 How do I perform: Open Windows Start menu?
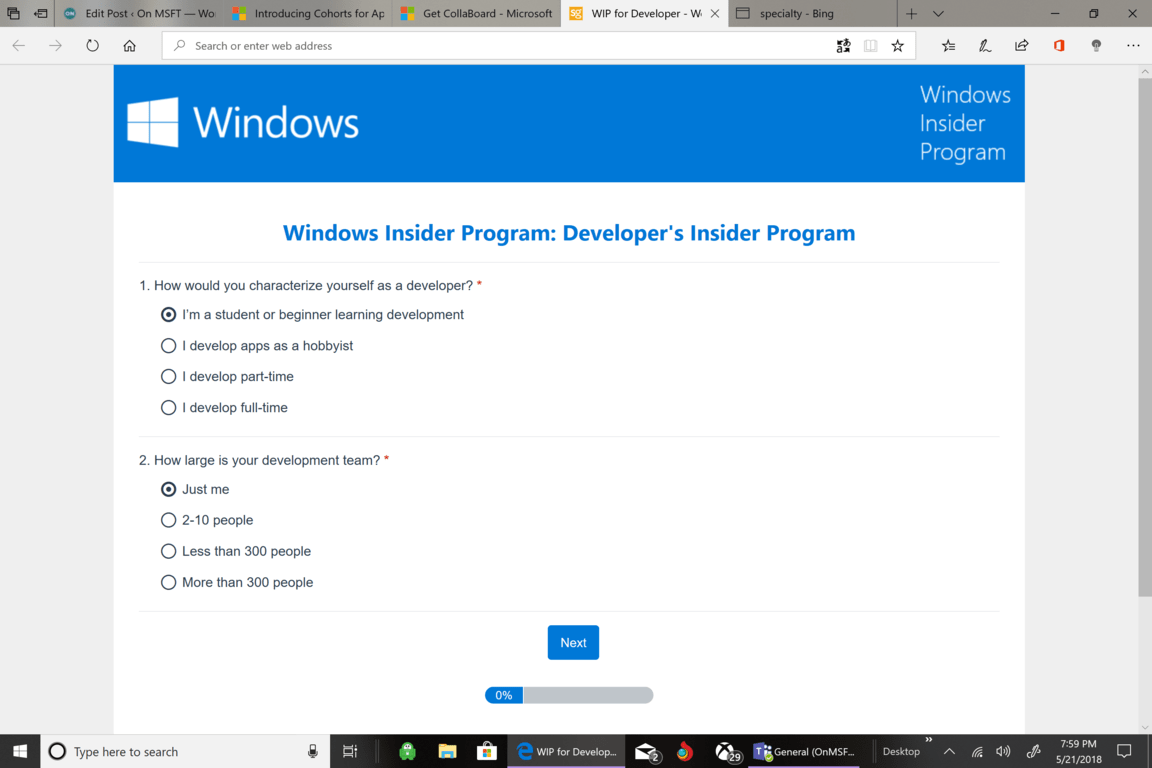(x=20, y=751)
